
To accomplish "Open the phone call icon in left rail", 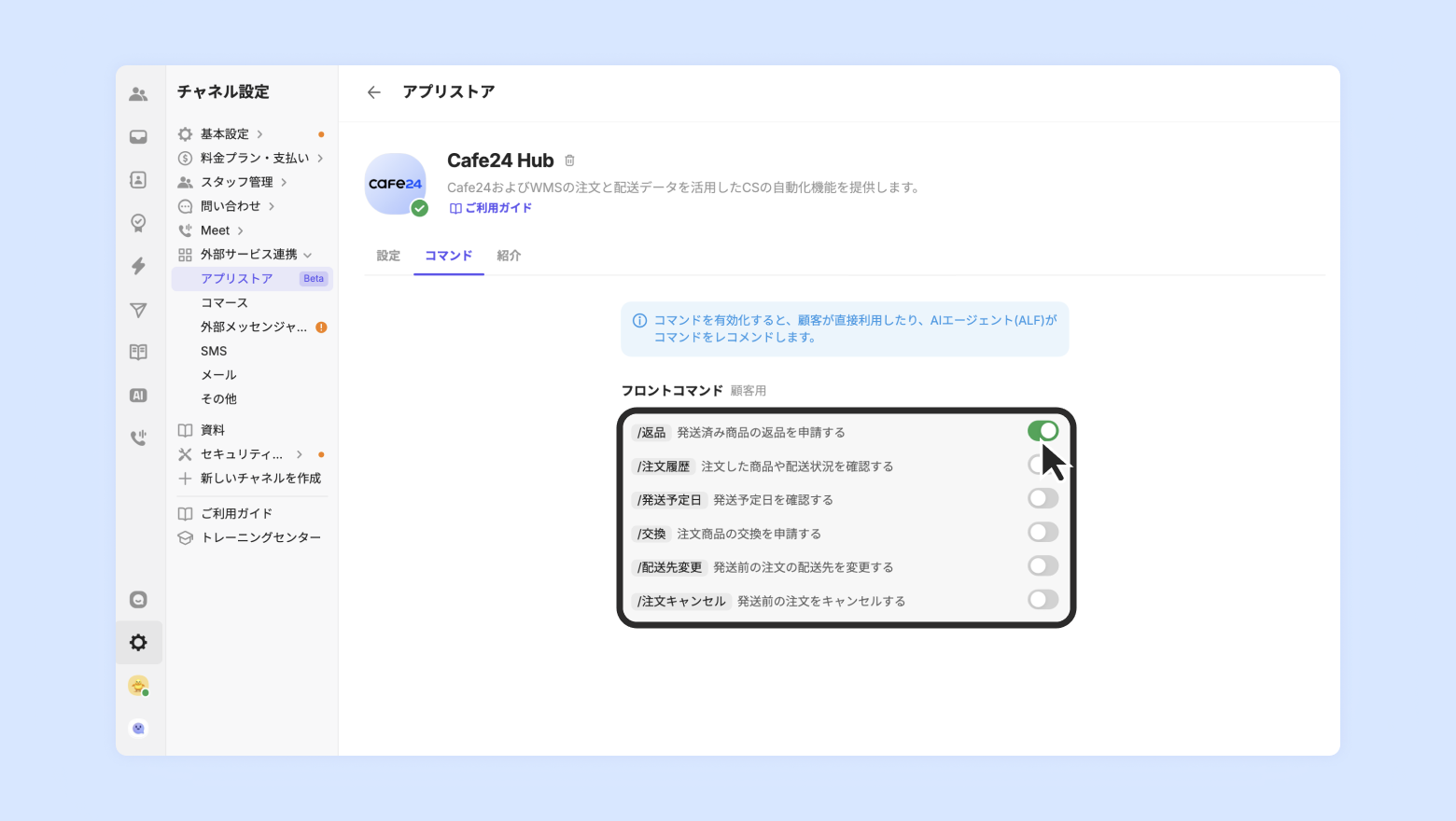I will pos(138,438).
